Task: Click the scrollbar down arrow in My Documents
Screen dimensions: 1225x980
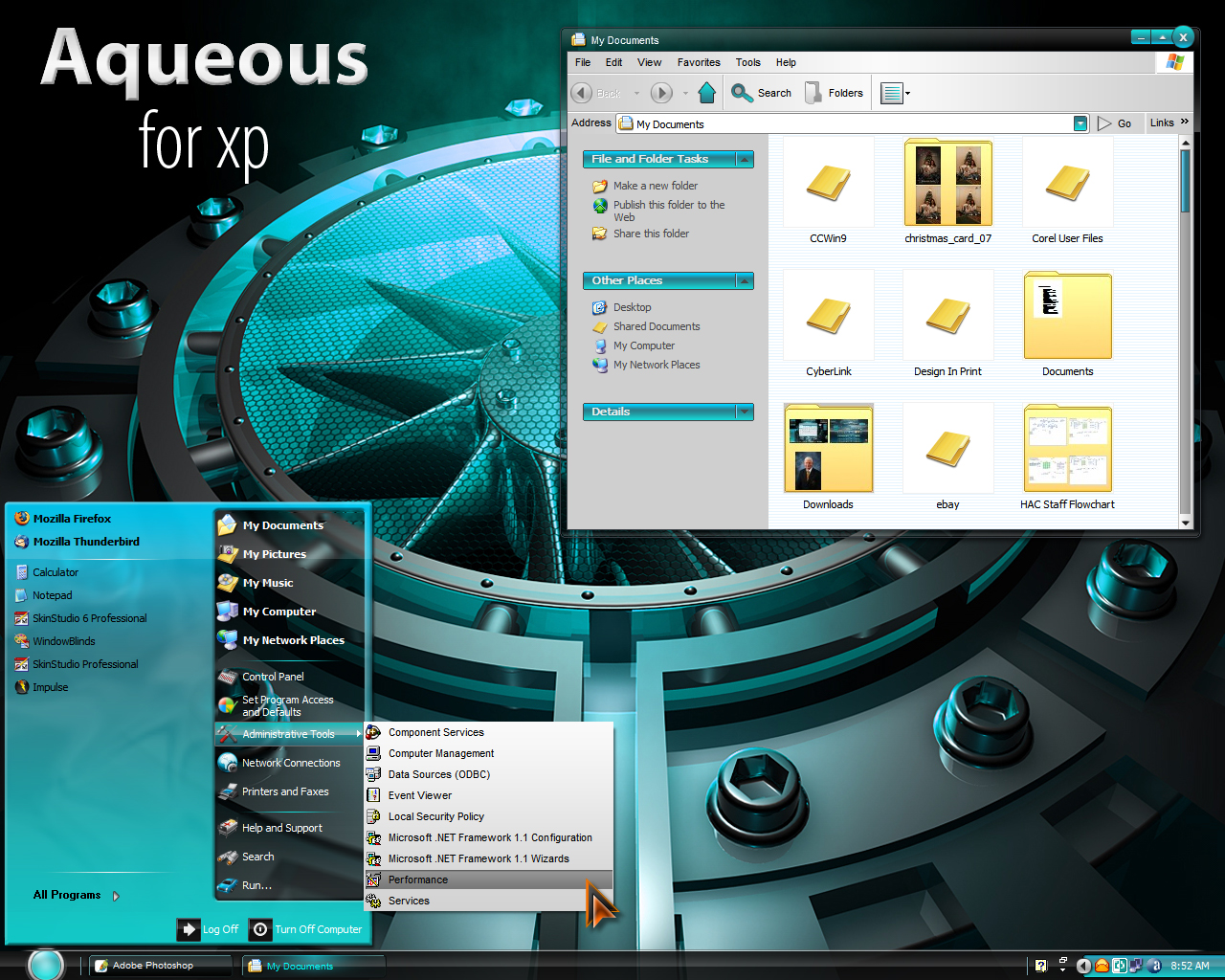Action: coord(1186,523)
